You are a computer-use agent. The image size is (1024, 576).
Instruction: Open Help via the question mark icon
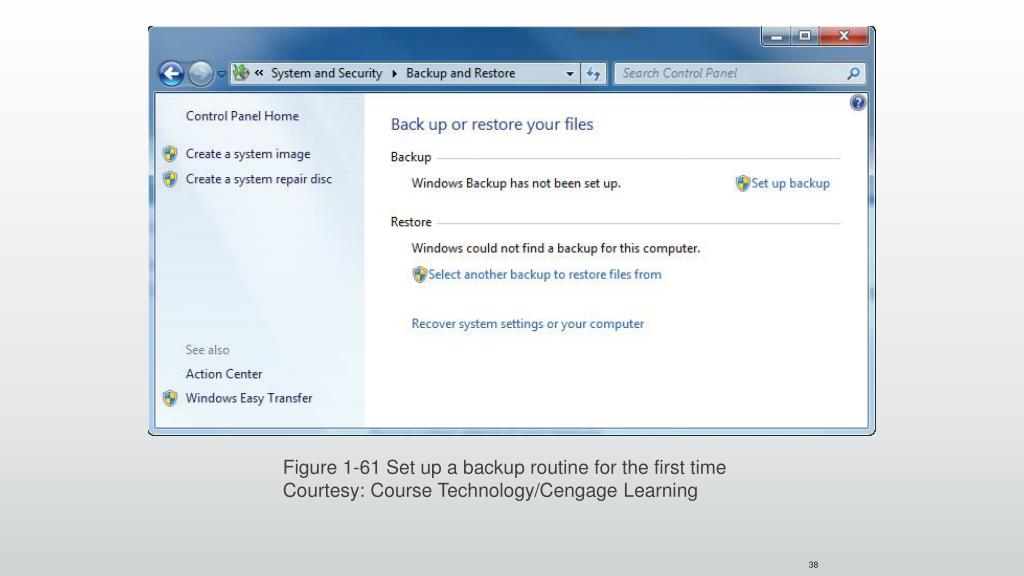[857, 103]
